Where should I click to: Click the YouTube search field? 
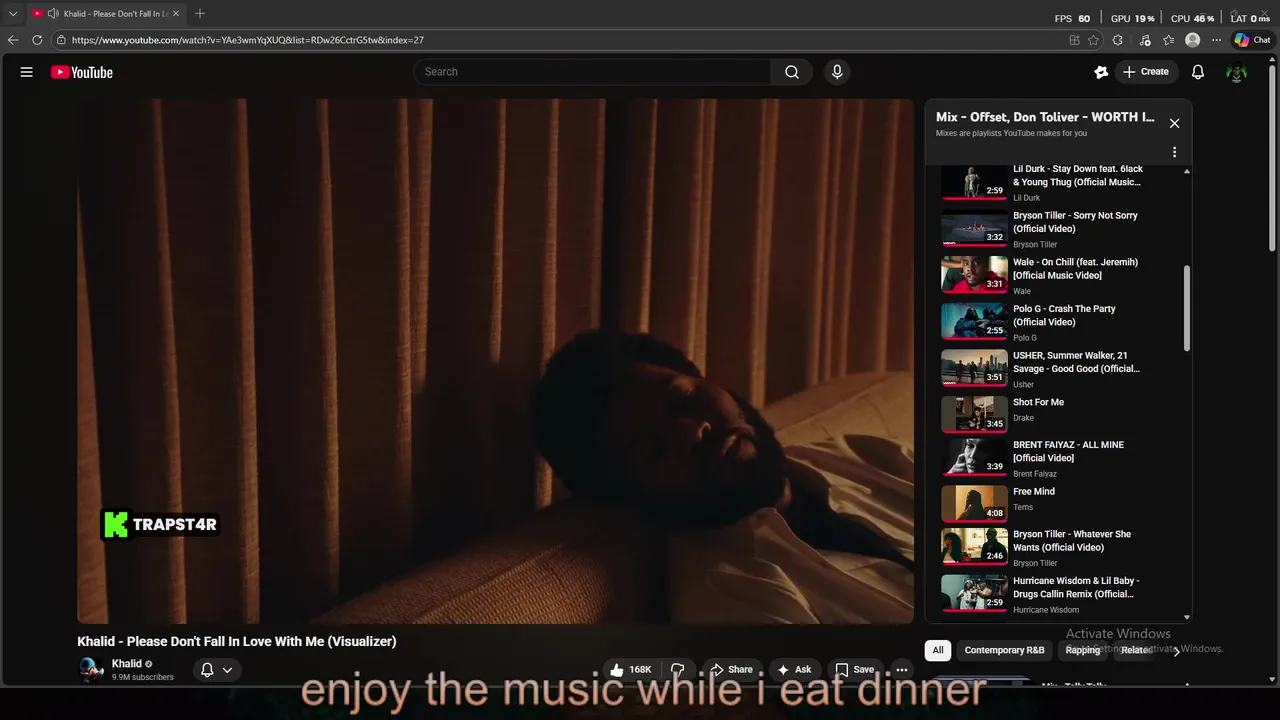592,72
